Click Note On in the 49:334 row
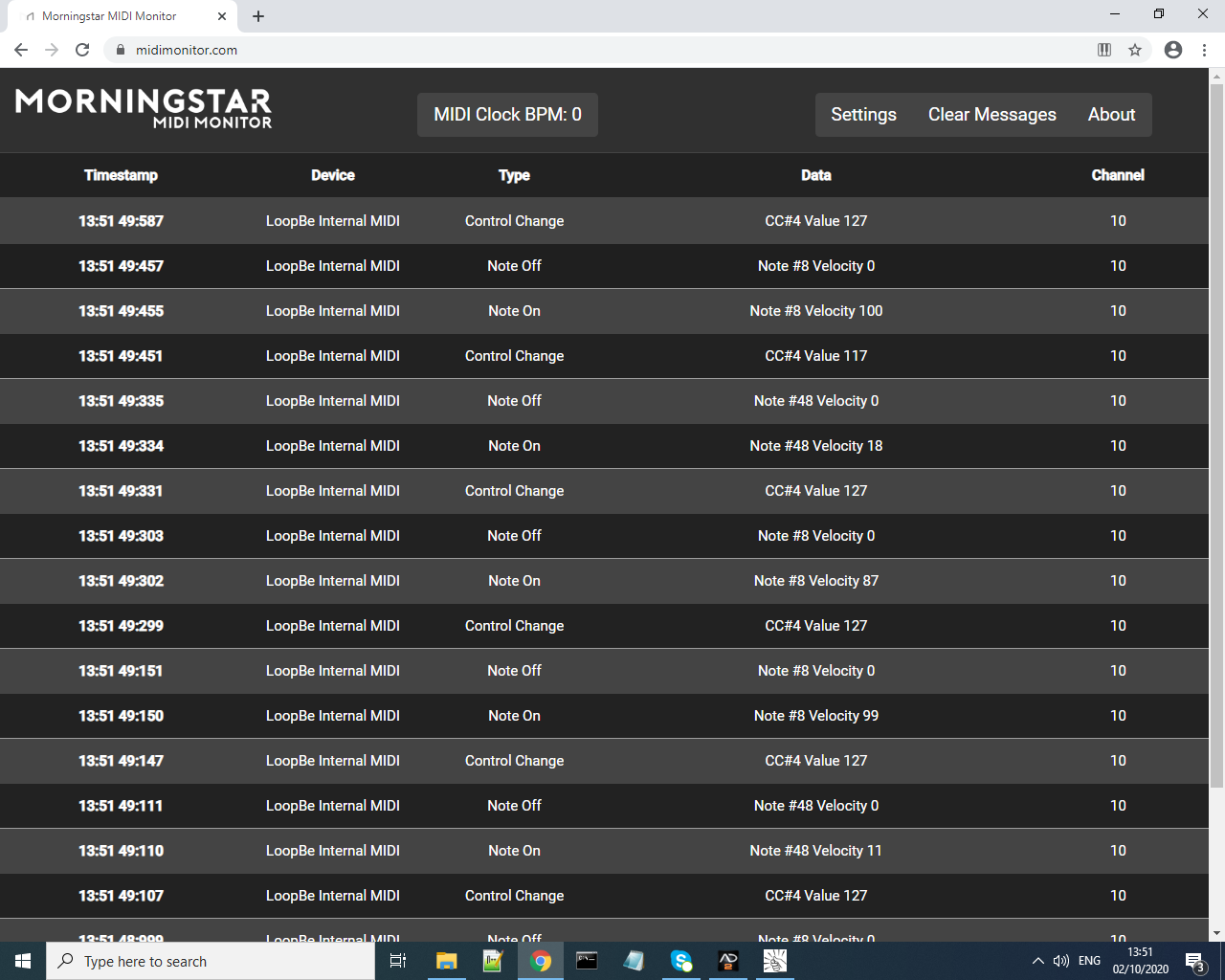The image size is (1225, 980). pos(514,446)
